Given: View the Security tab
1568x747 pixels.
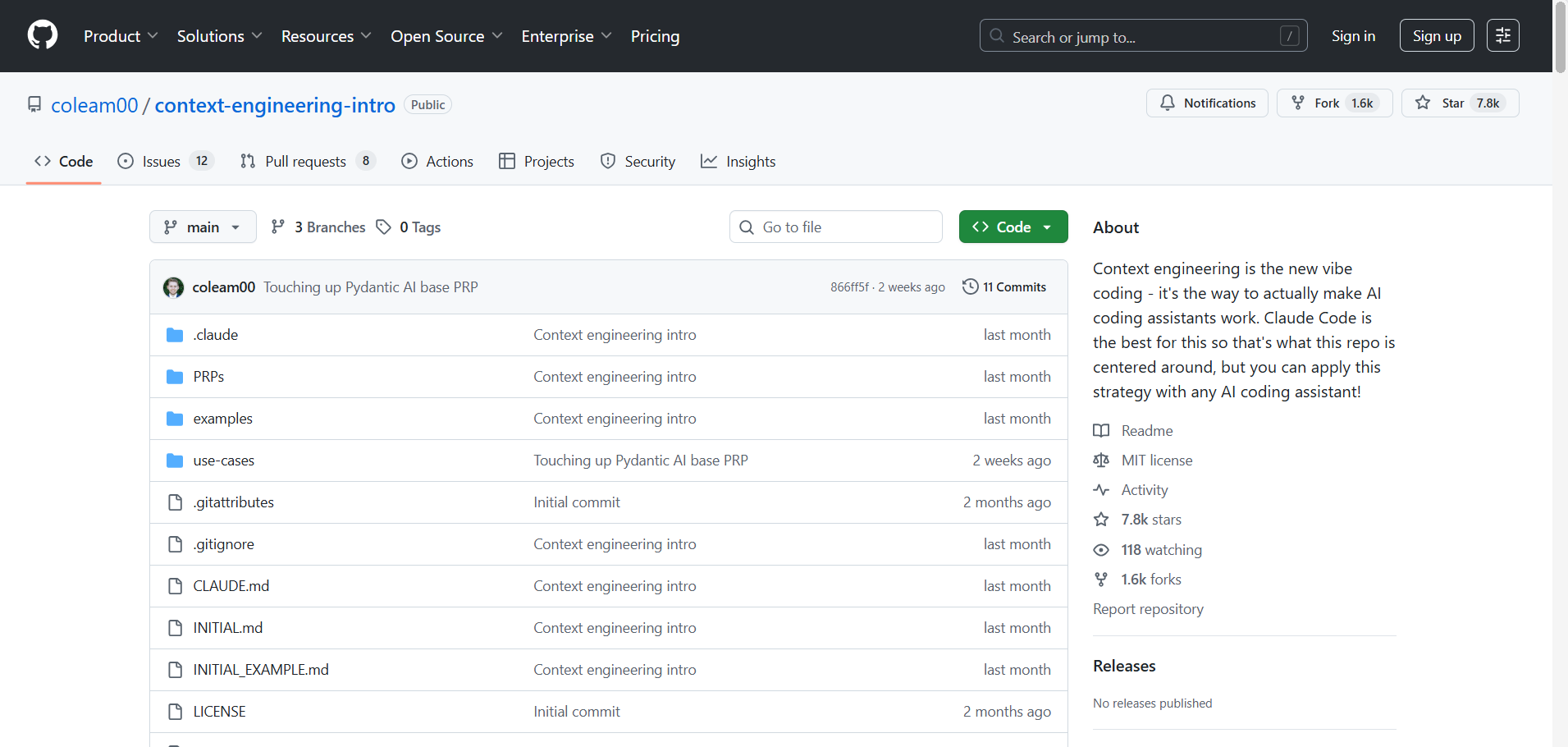Looking at the screenshot, I should pyautogui.click(x=638, y=162).
